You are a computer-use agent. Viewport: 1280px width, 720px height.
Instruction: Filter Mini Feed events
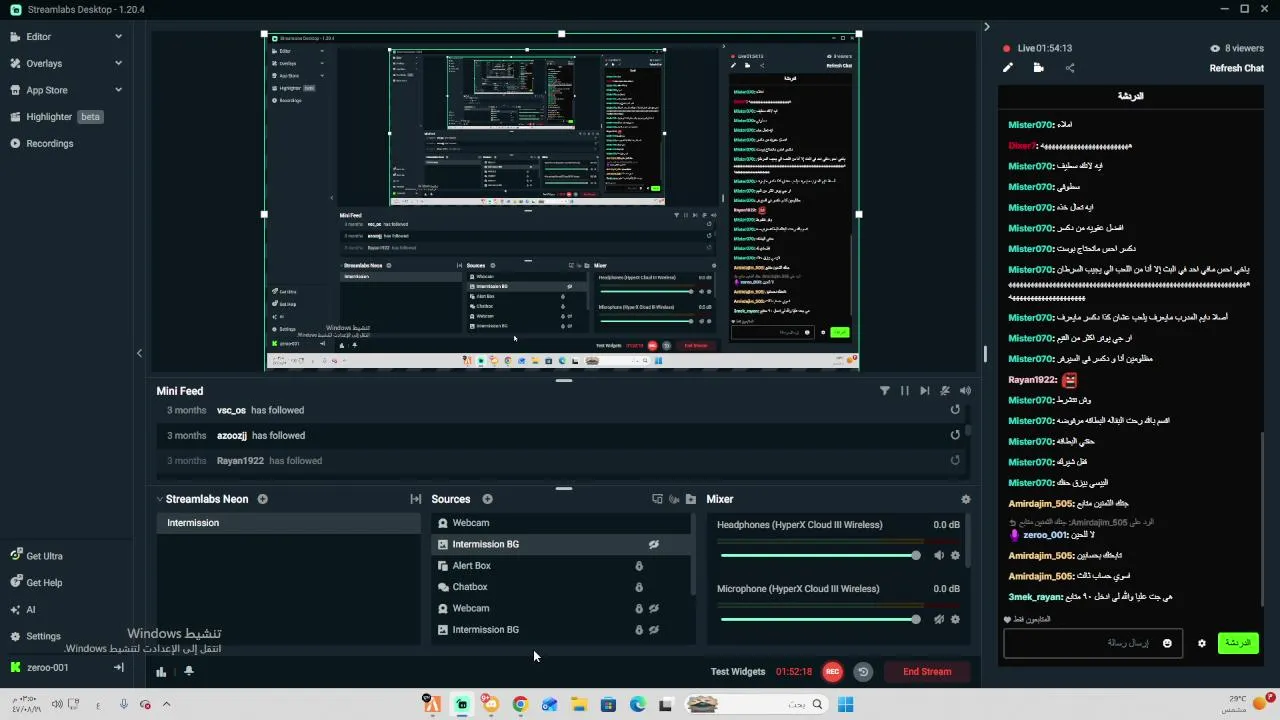pos(884,391)
